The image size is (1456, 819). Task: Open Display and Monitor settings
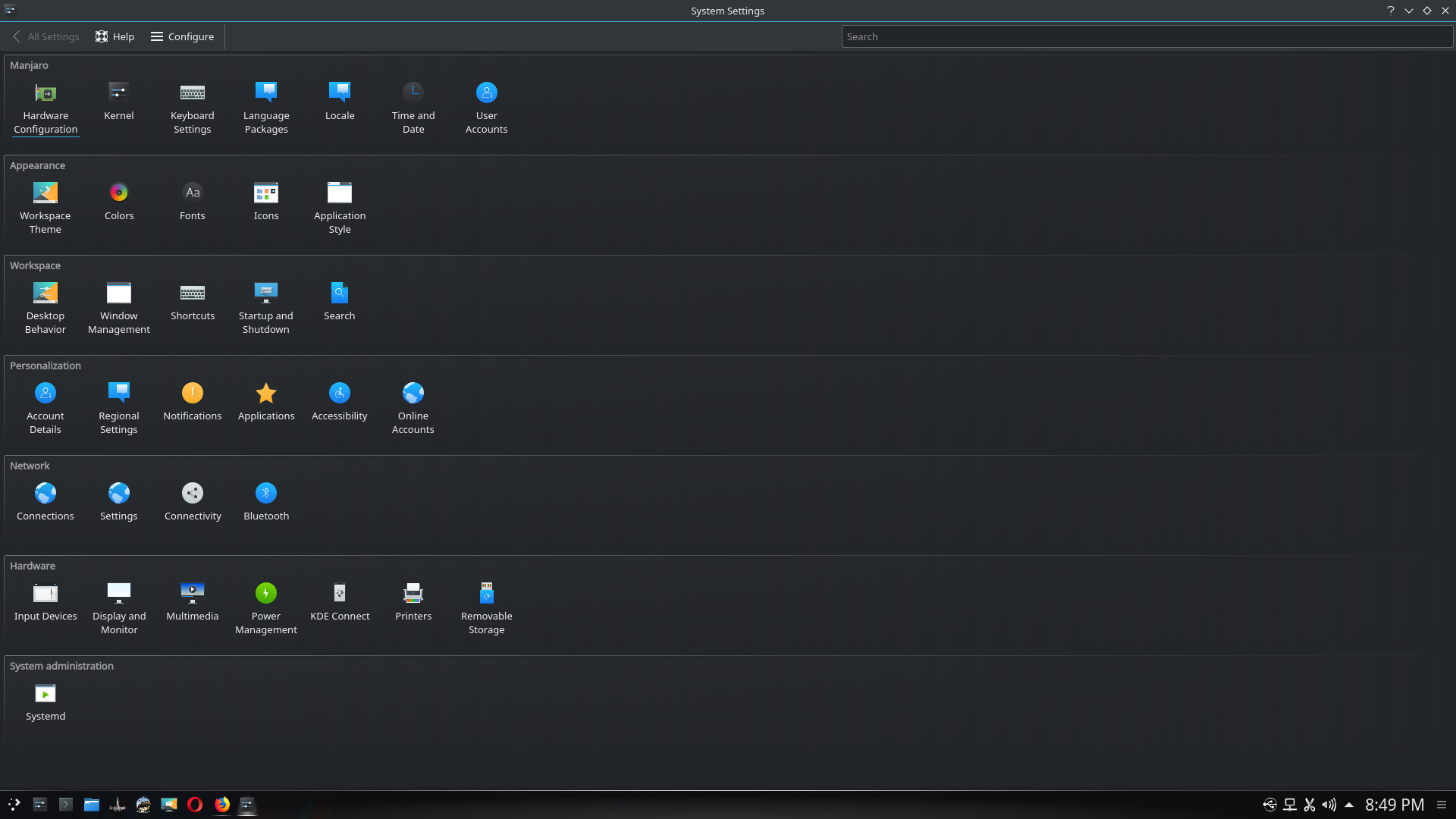(119, 608)
